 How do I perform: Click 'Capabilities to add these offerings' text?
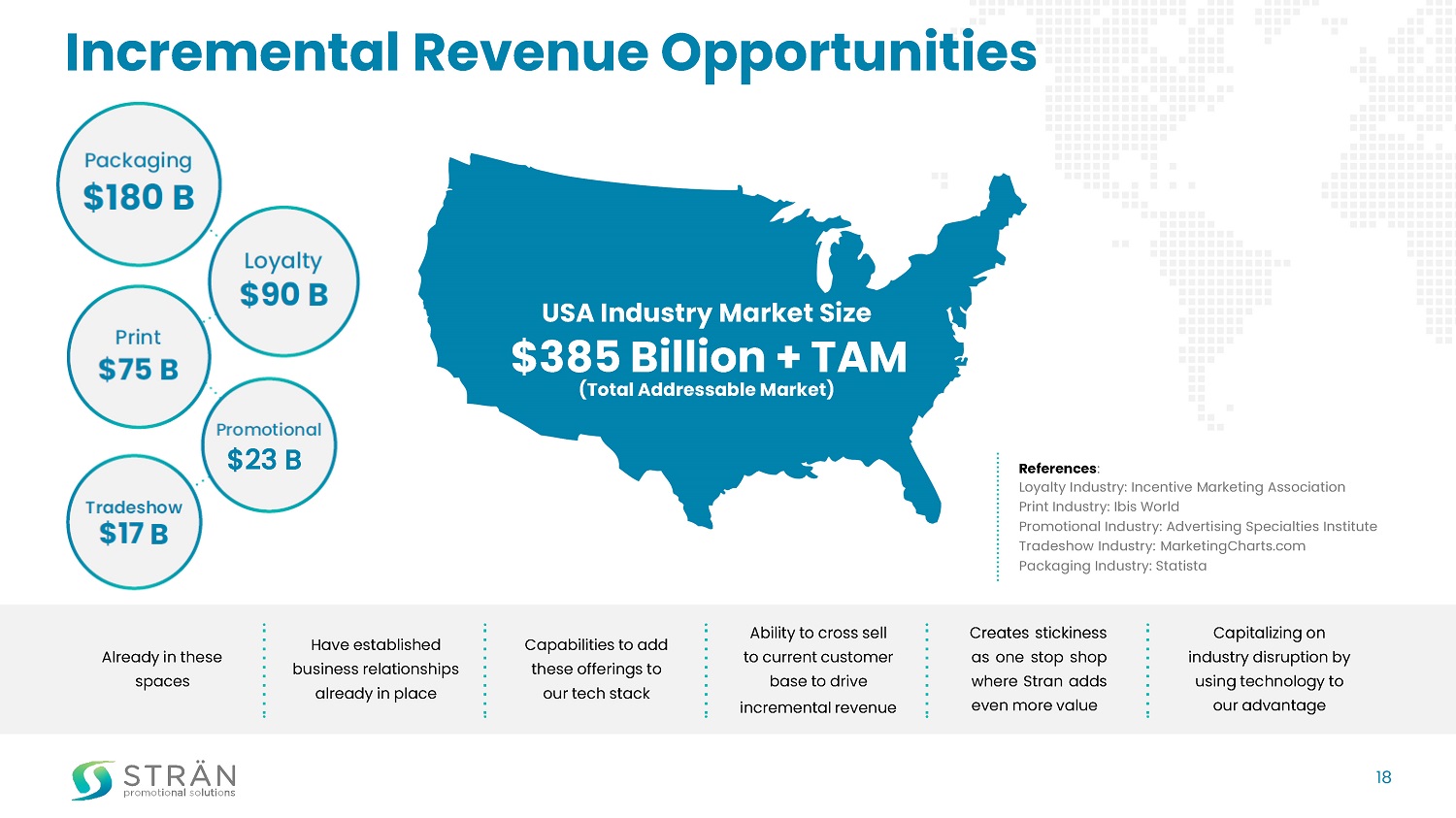point(596,670)
